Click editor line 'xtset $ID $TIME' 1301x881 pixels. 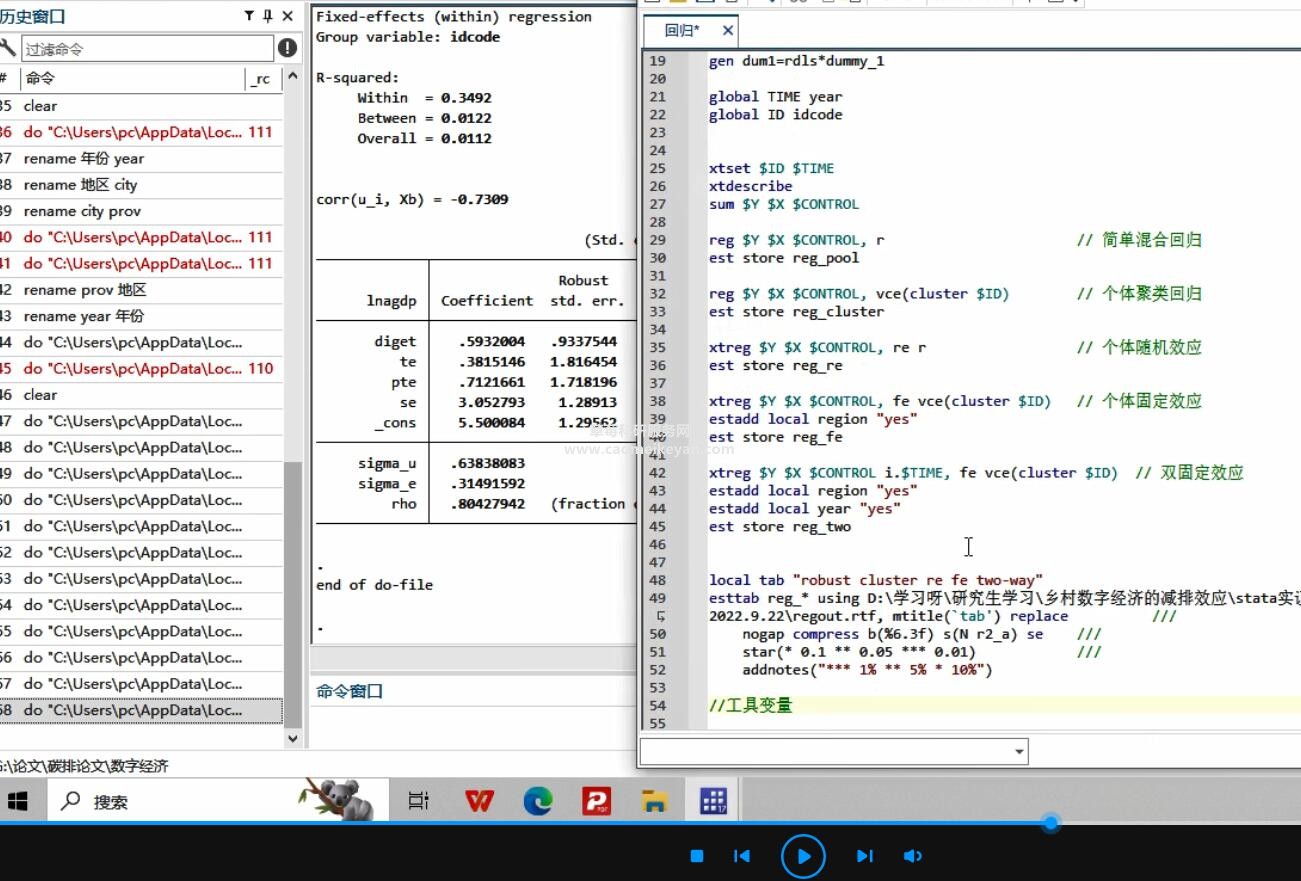(x=771, y=168)
